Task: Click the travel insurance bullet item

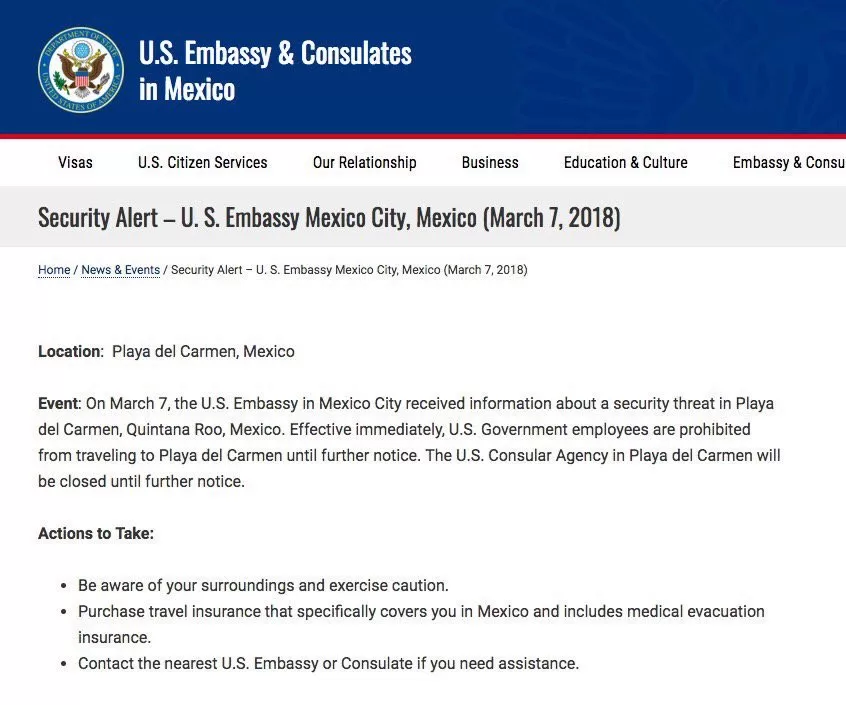Action: click(x=421, y=625)
